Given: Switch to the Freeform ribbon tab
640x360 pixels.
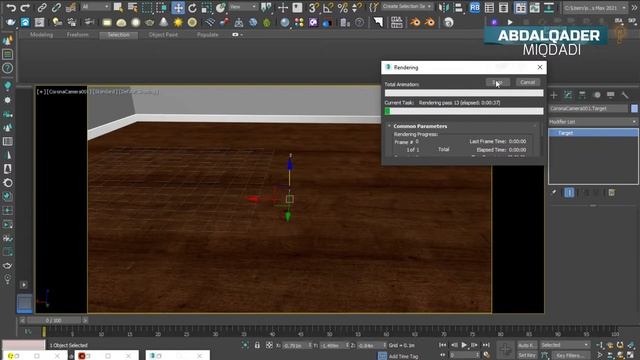Looking at the screenshot, I should click(78, 35).
